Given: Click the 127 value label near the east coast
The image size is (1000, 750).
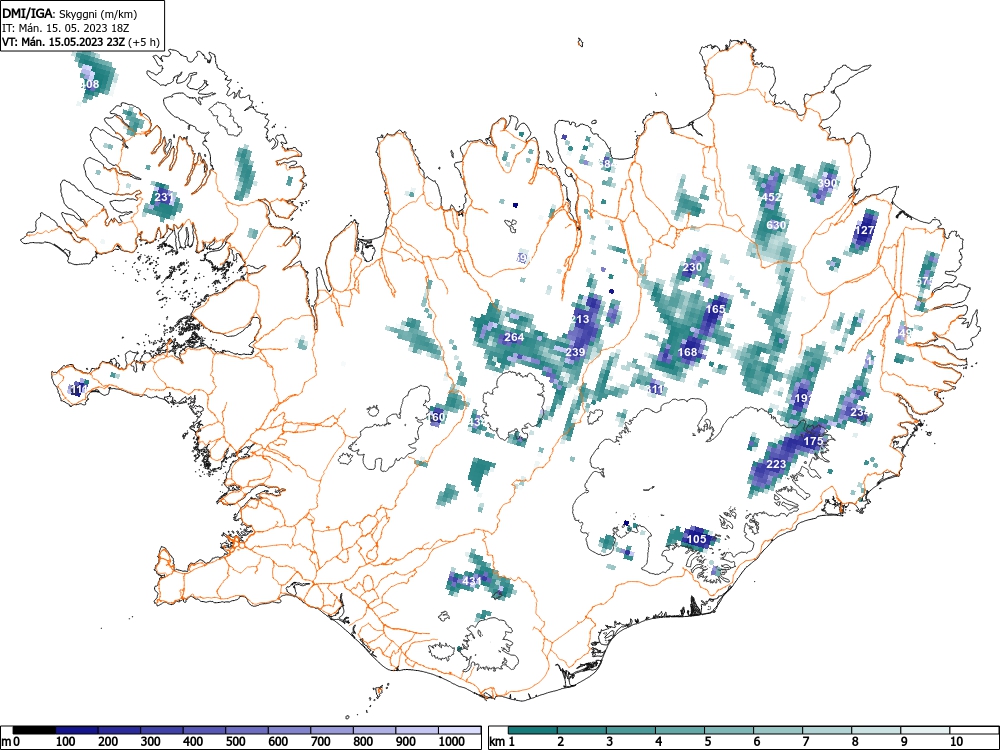Looking at the screenshot, I should coord(864,230).
